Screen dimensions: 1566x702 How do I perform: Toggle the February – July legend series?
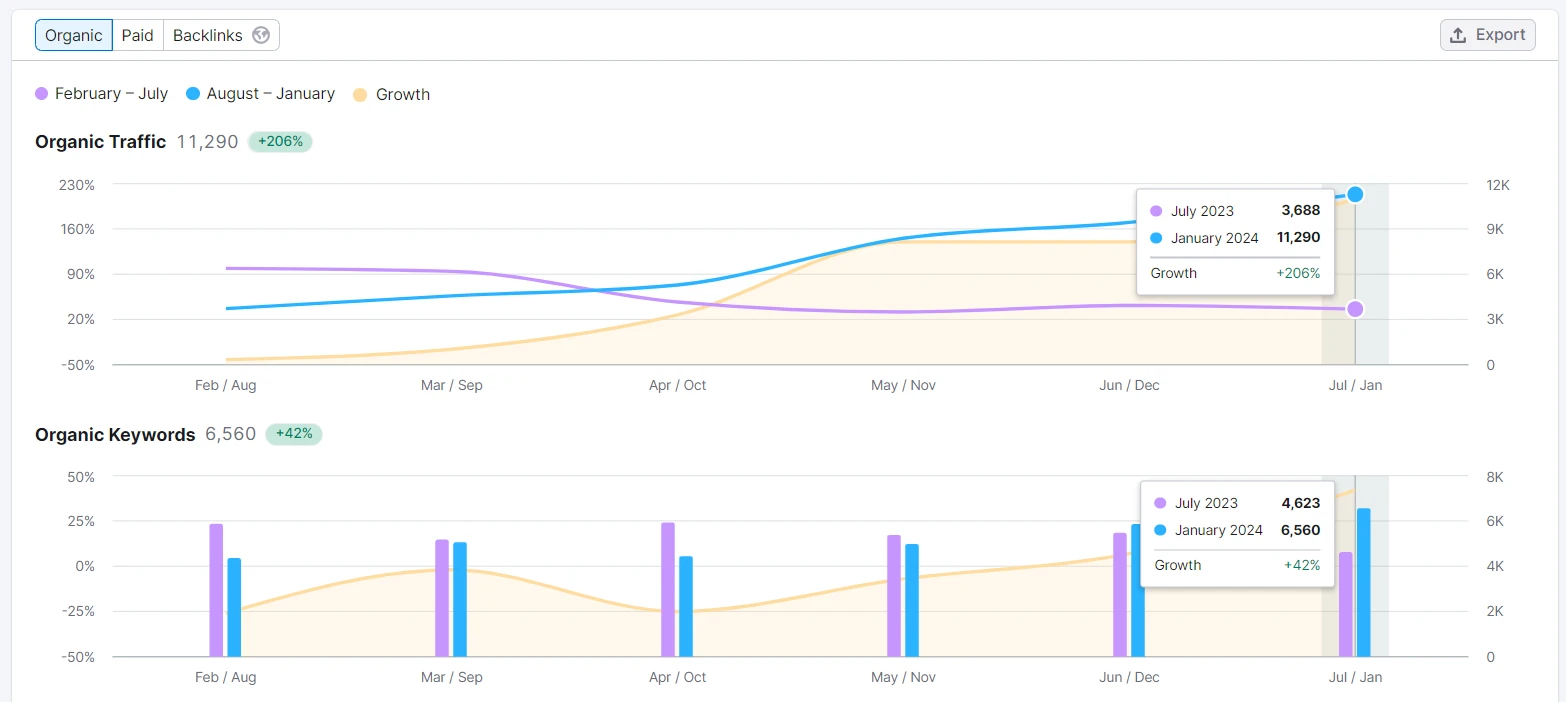(101, 93)
